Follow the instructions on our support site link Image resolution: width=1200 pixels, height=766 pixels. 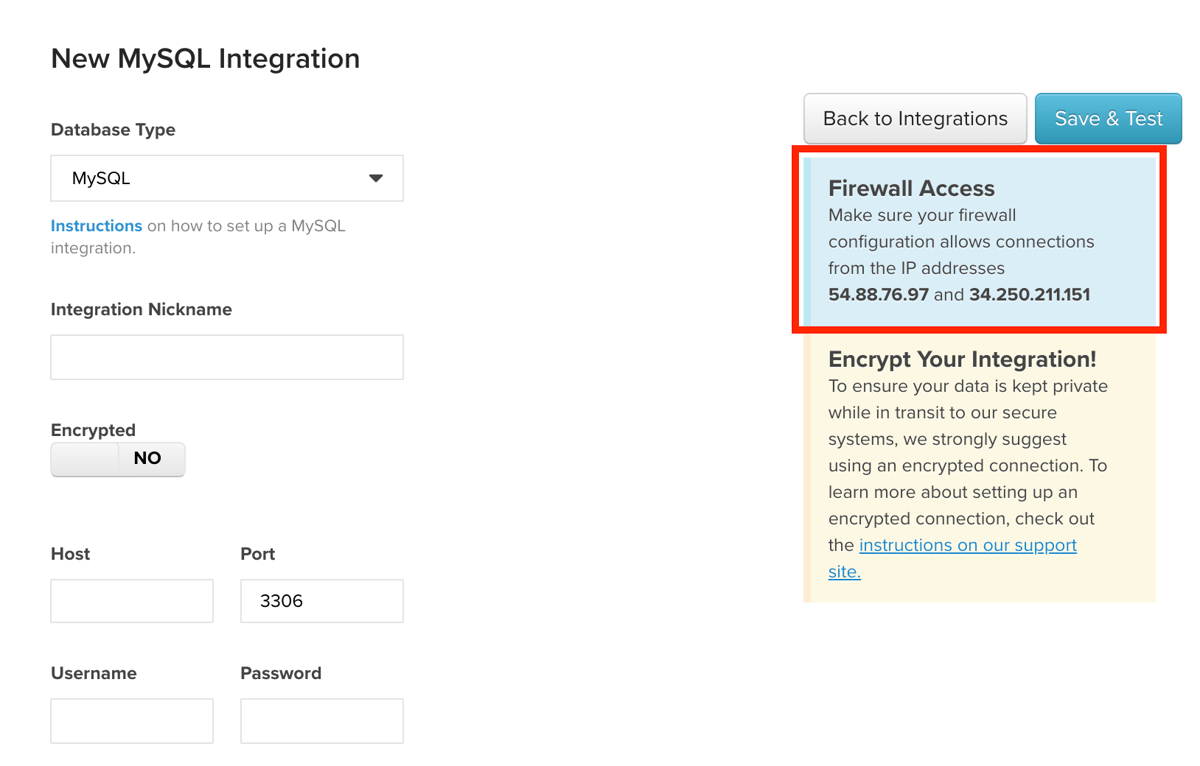967,545
